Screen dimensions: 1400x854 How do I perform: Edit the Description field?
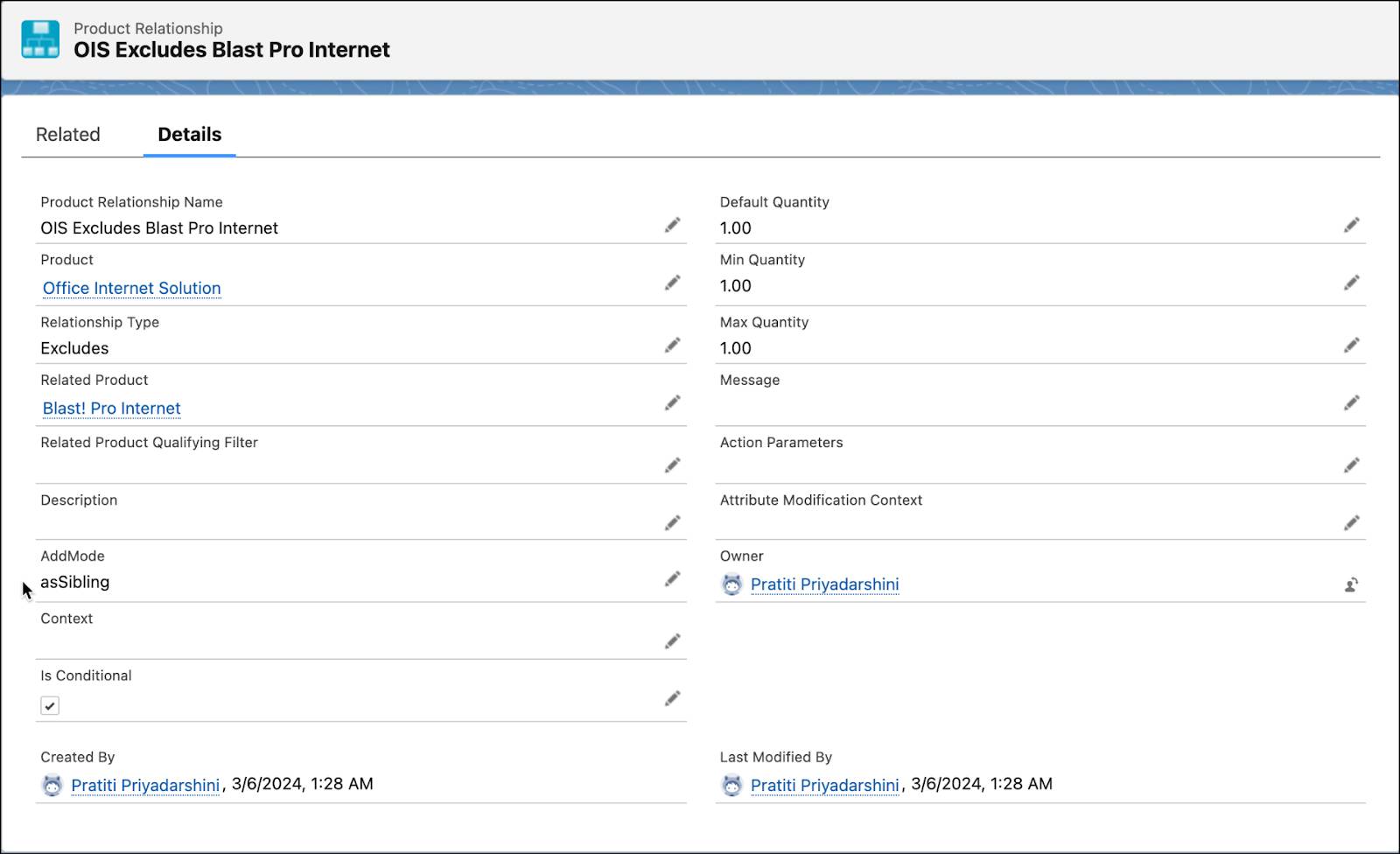(672, 523)
